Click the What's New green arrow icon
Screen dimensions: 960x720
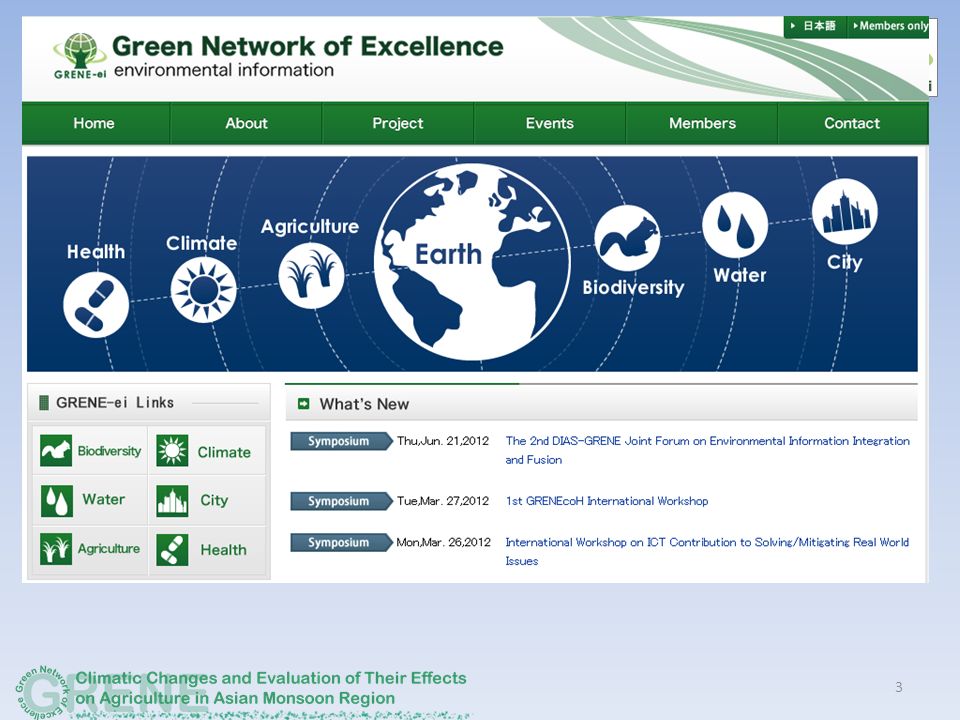(x=303, y=403)
